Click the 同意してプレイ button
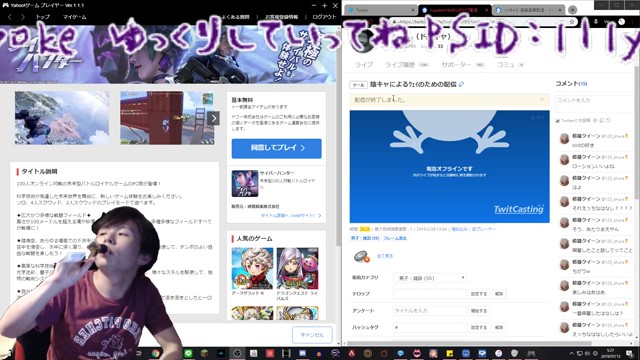This screenshot has height=360, width=640. click(x=277, y=148)
